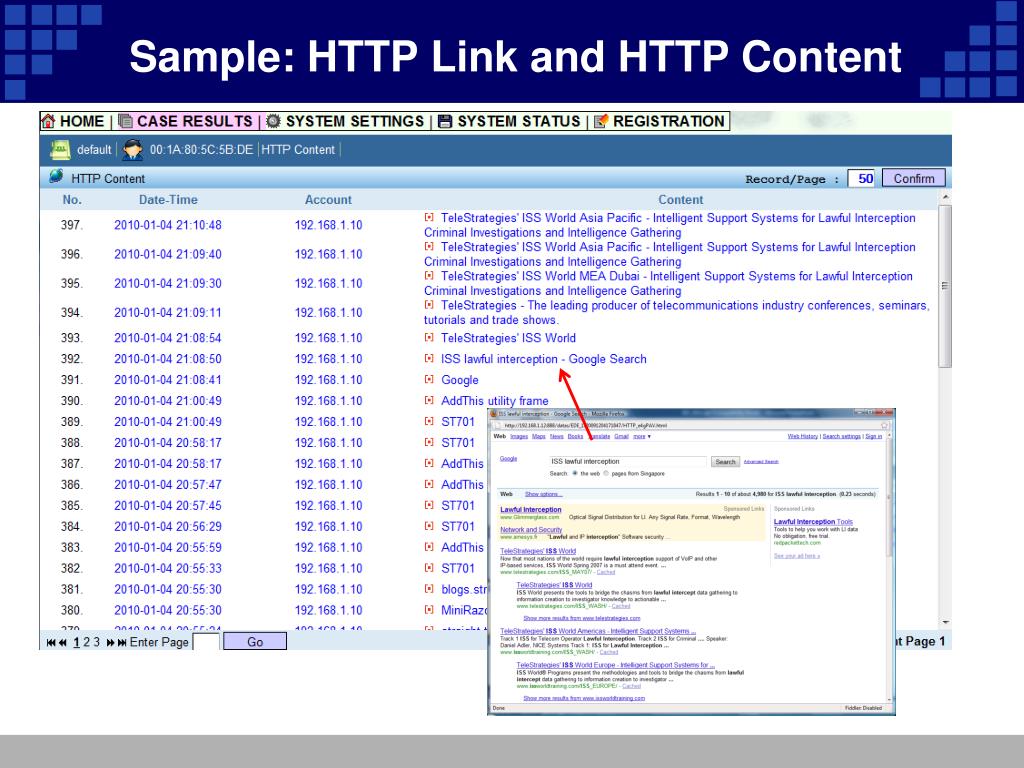Viewport: 1024px width, 768px height.
Task: Open SYSTEM STATUS in the menu bar
Action: (519, 121)
